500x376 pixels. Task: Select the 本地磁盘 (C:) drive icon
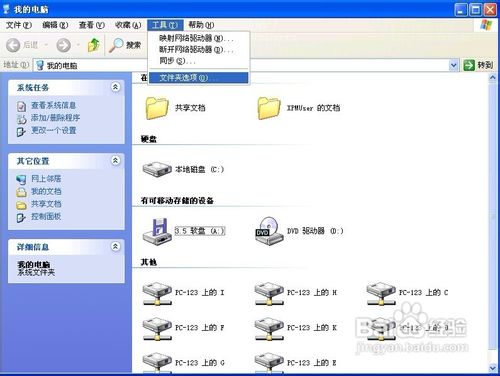pos(157,169)
